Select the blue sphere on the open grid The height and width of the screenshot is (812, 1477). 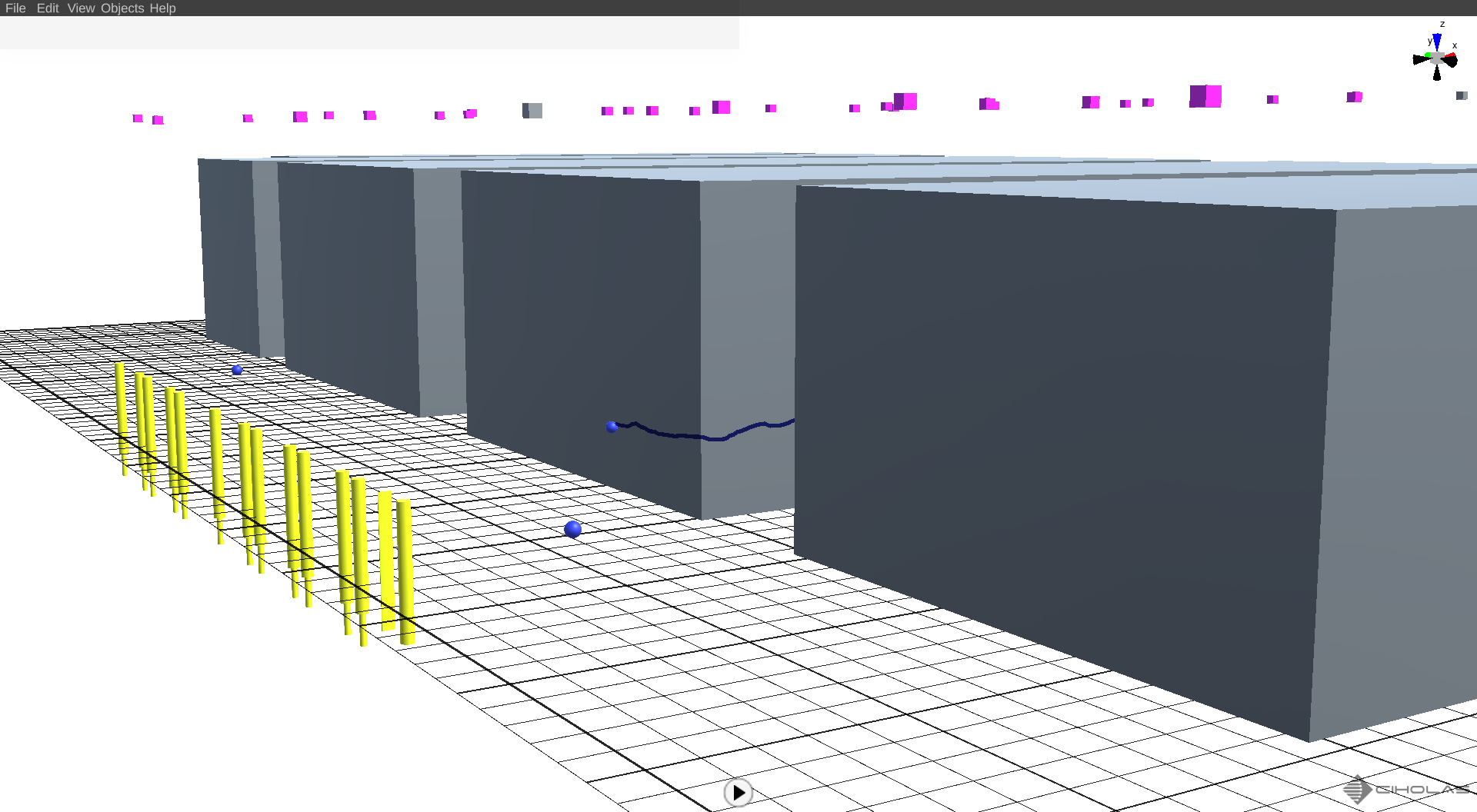572,529
